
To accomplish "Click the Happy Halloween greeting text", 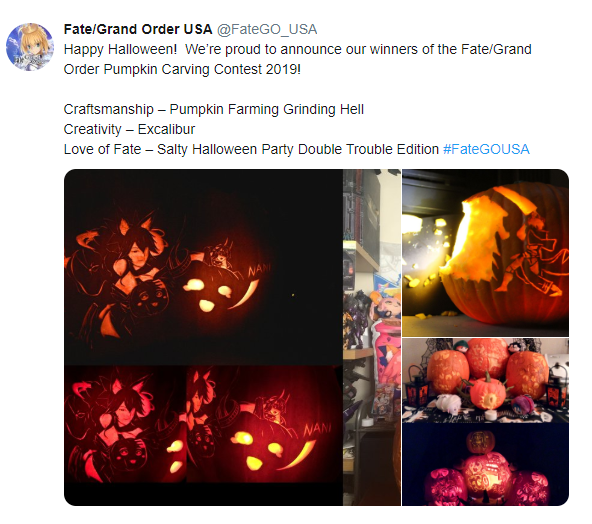I will (120, 49).
